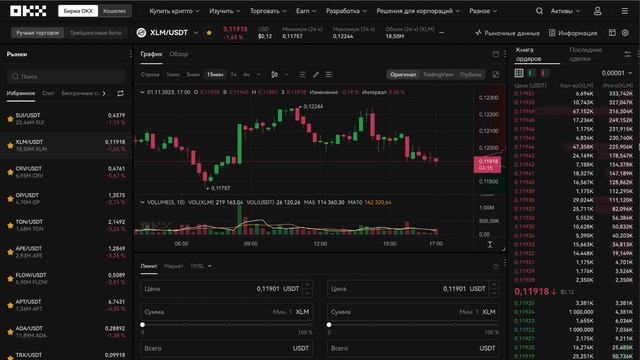Viewport: 640px width, 360px height.
Task: Select Лимит order type
Action: point(149,266)
